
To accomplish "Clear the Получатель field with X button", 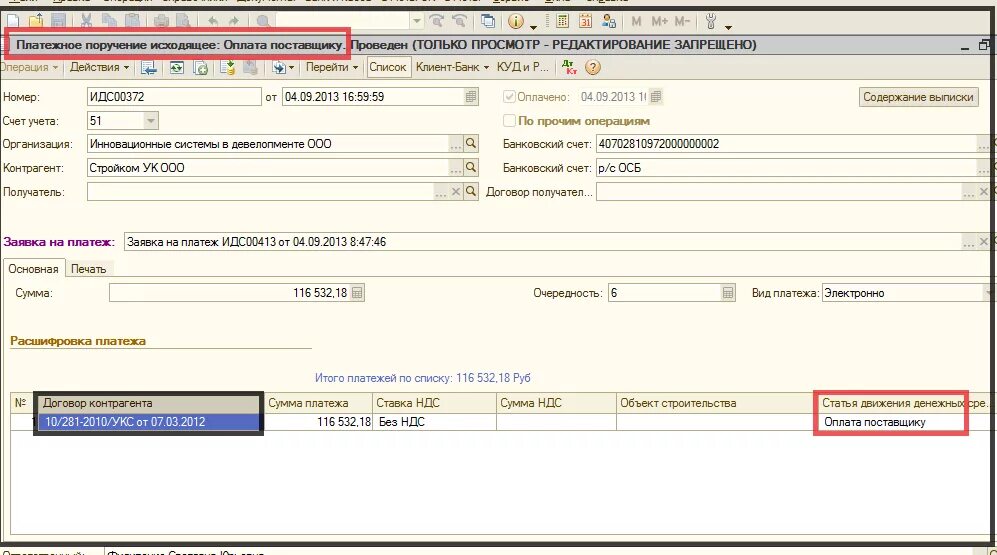I will coord(455,191).
